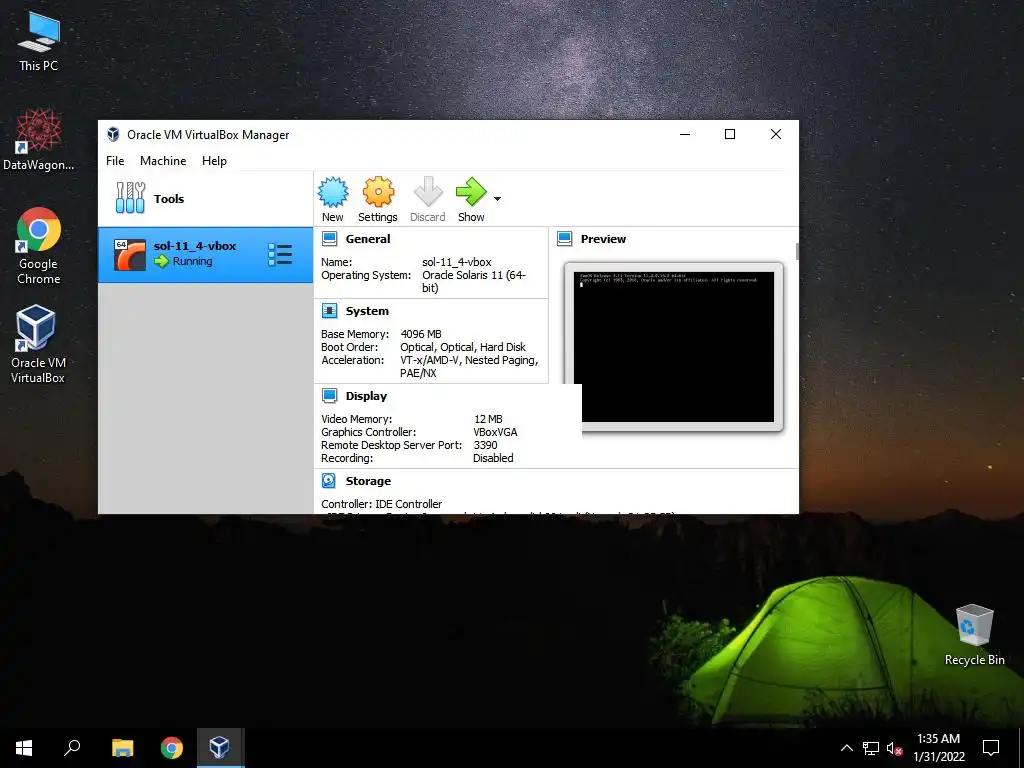
Task: Click the Discard toolbar icon
Action: coord(428,192)
